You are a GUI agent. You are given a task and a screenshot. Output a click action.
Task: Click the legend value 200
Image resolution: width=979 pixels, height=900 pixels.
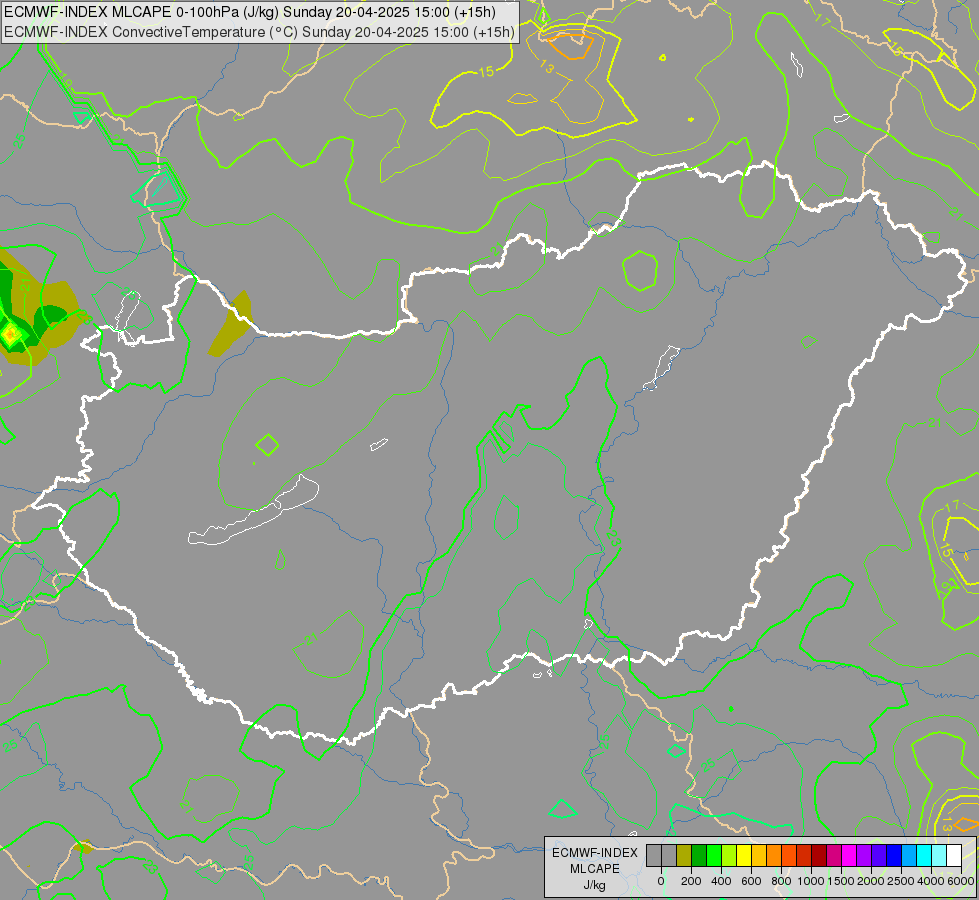tap(691, 881)
